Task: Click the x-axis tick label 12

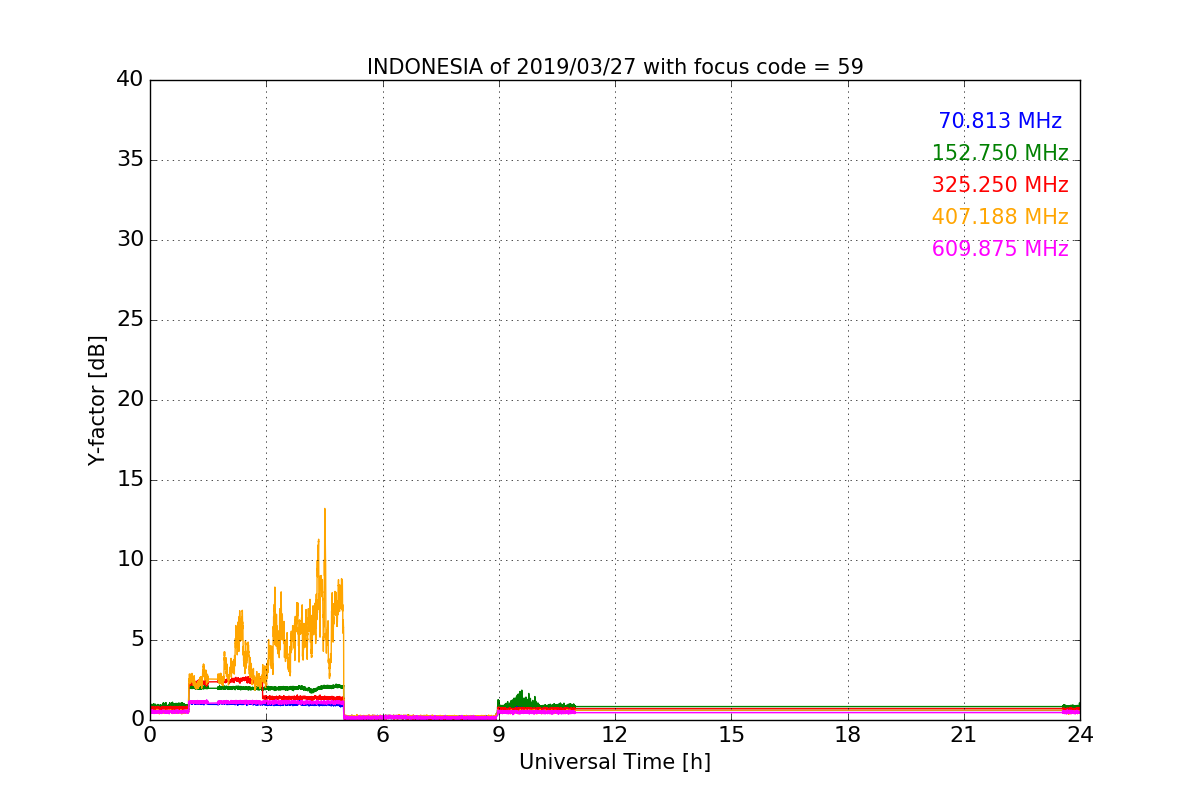Action: (x=615, y=735)
